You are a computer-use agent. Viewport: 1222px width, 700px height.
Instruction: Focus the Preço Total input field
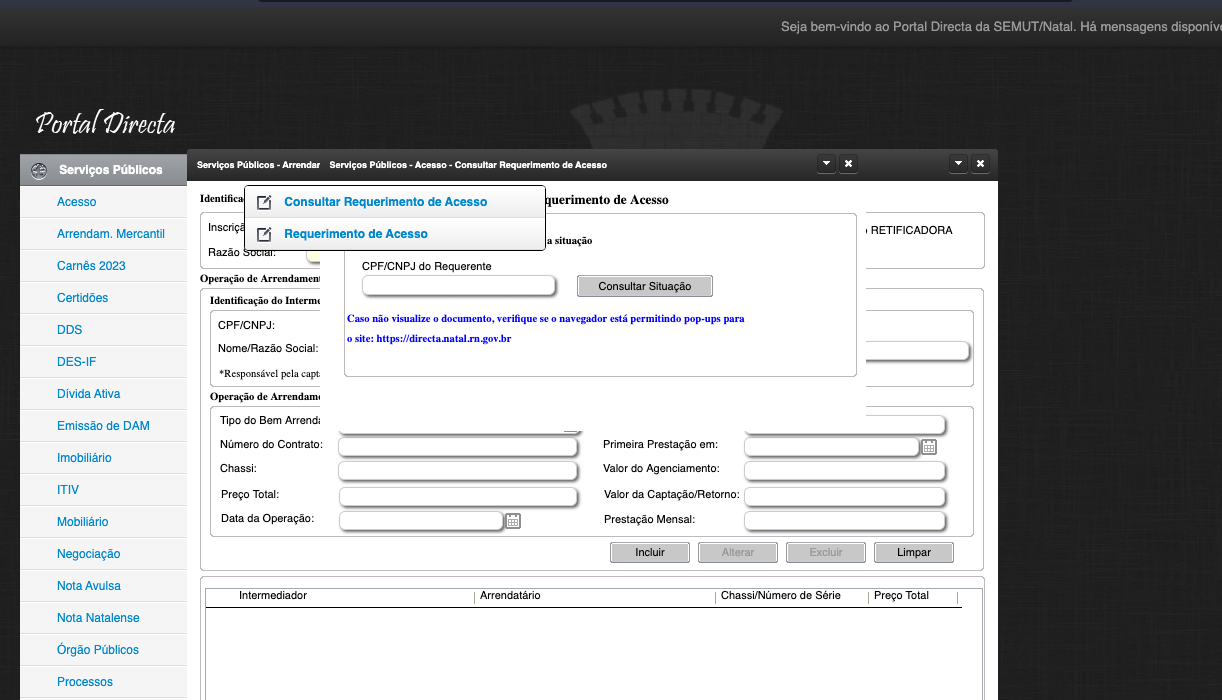[x=458, y=497]
